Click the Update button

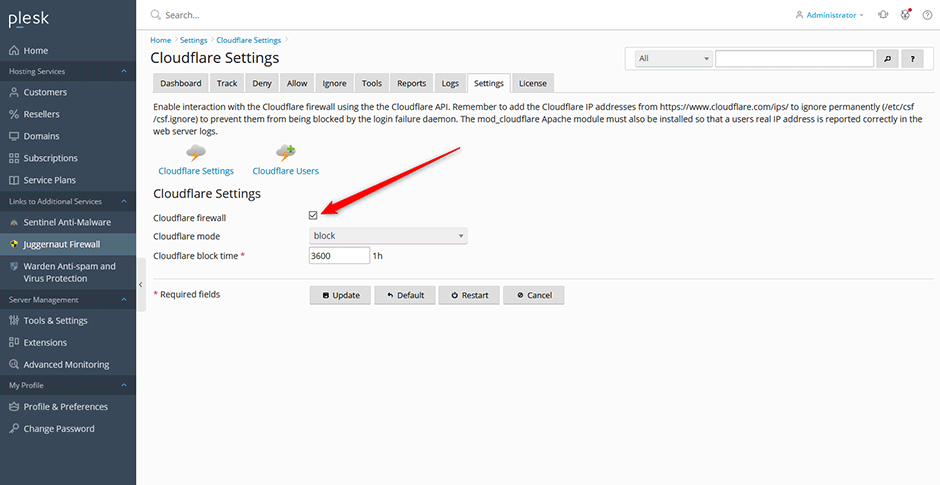[x=341, y=295]
